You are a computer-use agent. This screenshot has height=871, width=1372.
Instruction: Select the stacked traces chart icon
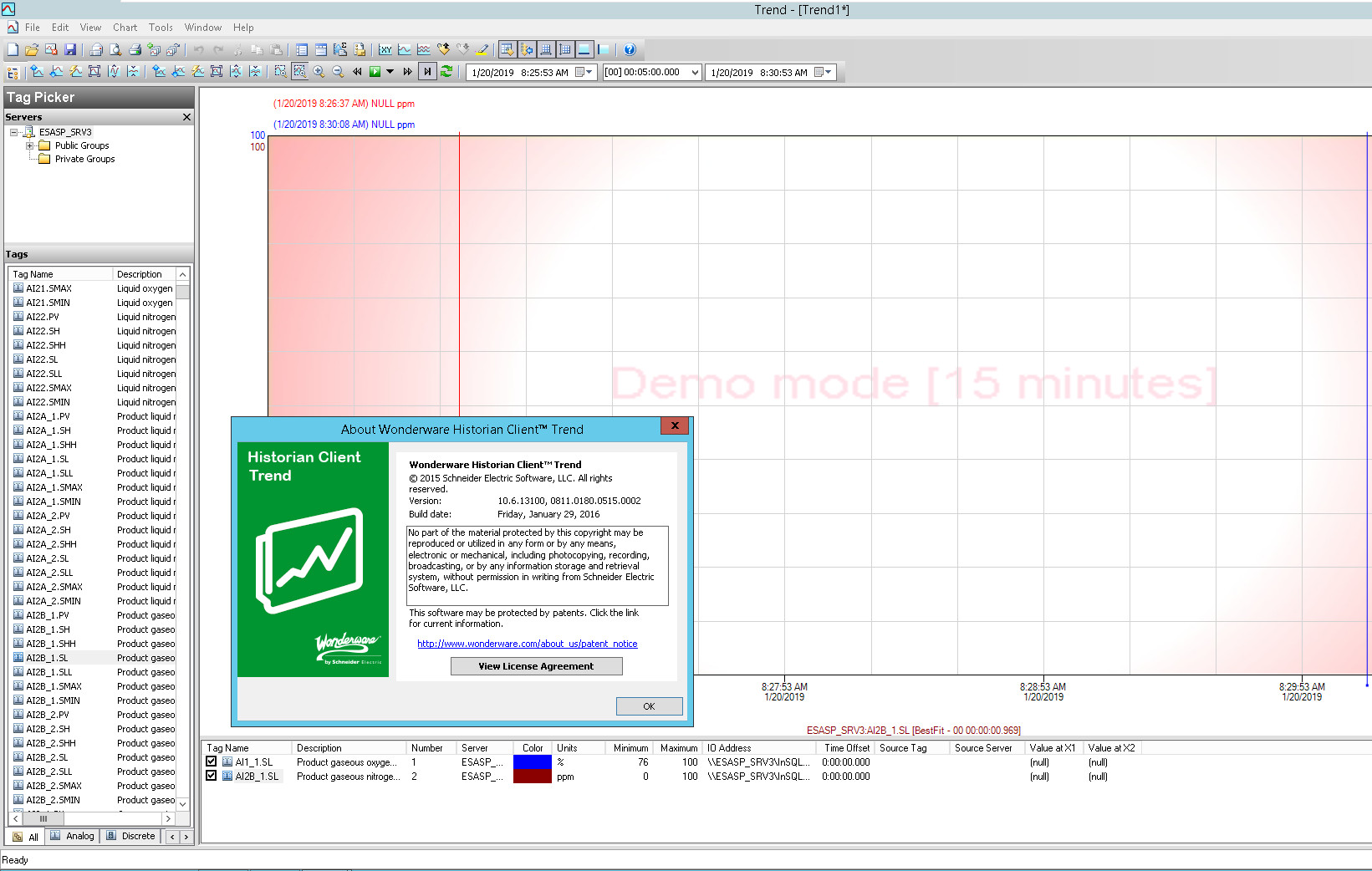pyautogui.click(x=424, y=49)
